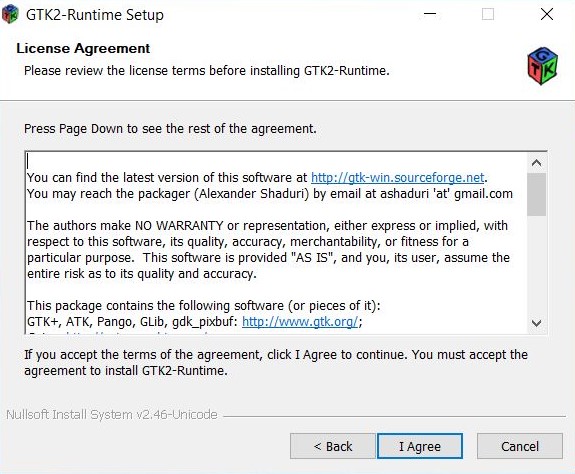The width and height of the screenshot is (575, 474).
Task: Click the empty scrollbar track below the thumb
Action: tap(536, 265)
